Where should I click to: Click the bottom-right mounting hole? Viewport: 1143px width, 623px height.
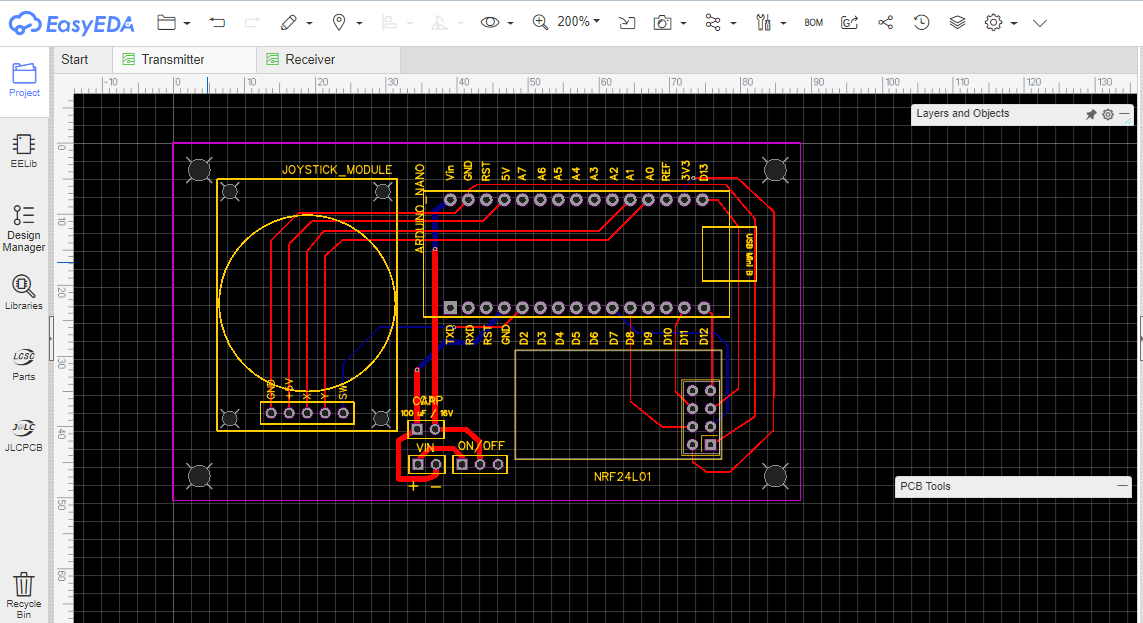(775, 476)
